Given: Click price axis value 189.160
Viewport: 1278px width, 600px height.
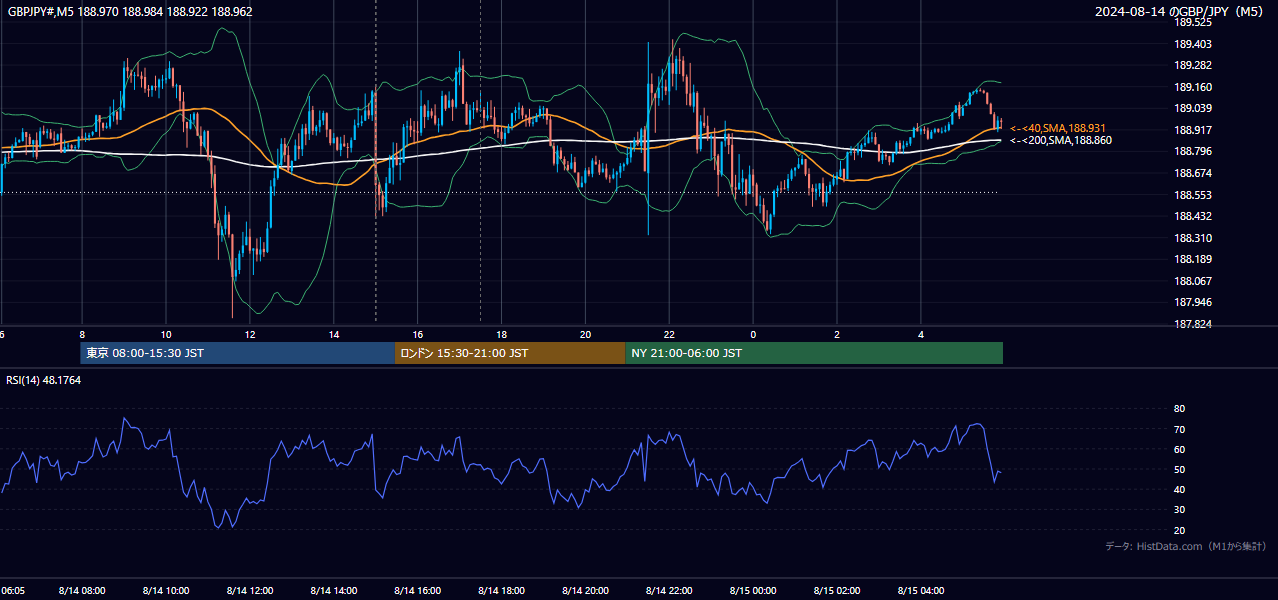Looking at the screenshot, I should click(1193, 87).
